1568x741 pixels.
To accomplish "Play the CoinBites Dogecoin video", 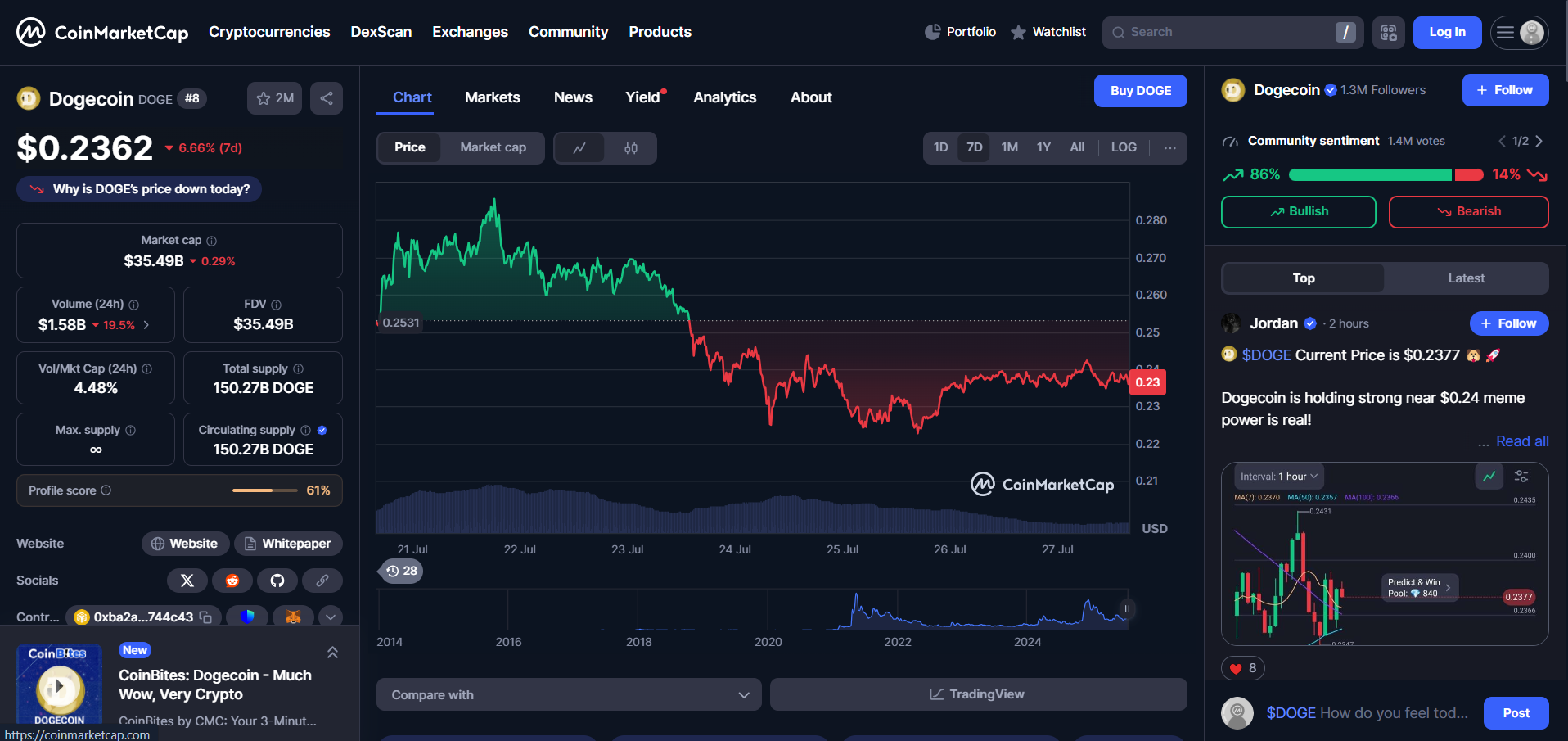I will point(59,686).
